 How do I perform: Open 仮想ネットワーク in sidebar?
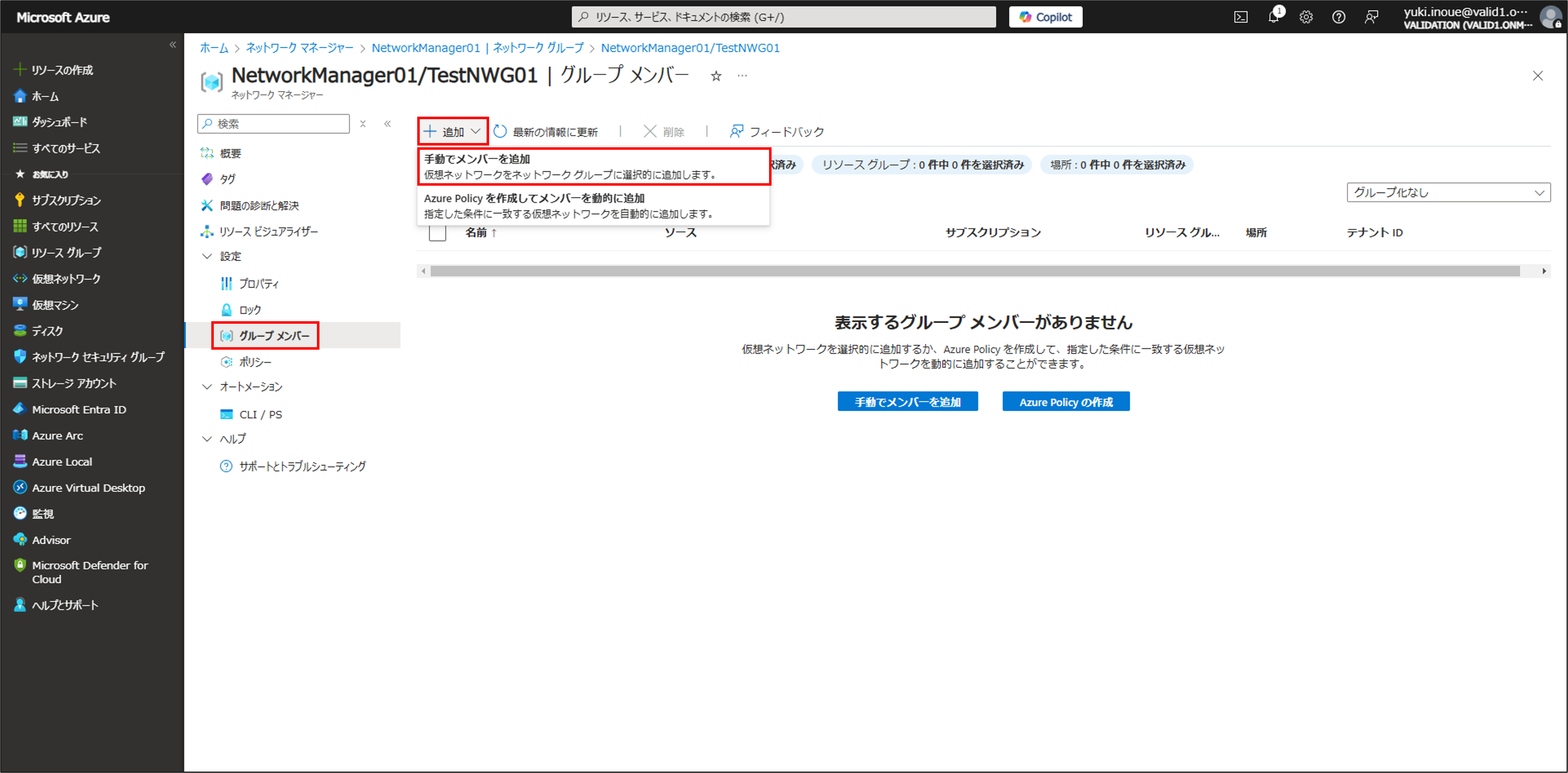point(57,279)
